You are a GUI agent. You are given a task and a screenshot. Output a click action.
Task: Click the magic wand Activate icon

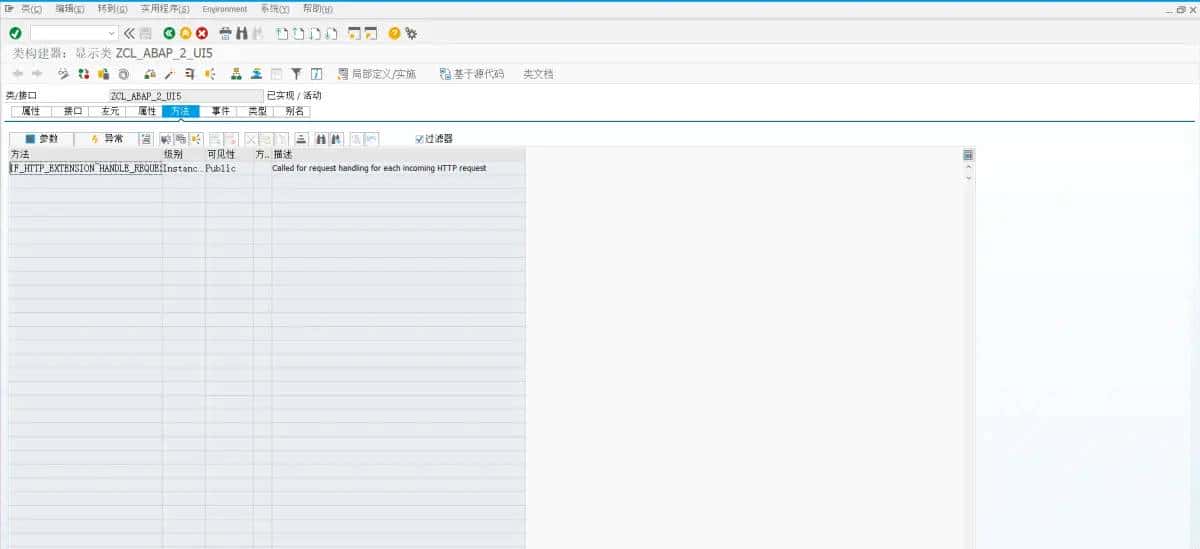(x=169, y=74)
